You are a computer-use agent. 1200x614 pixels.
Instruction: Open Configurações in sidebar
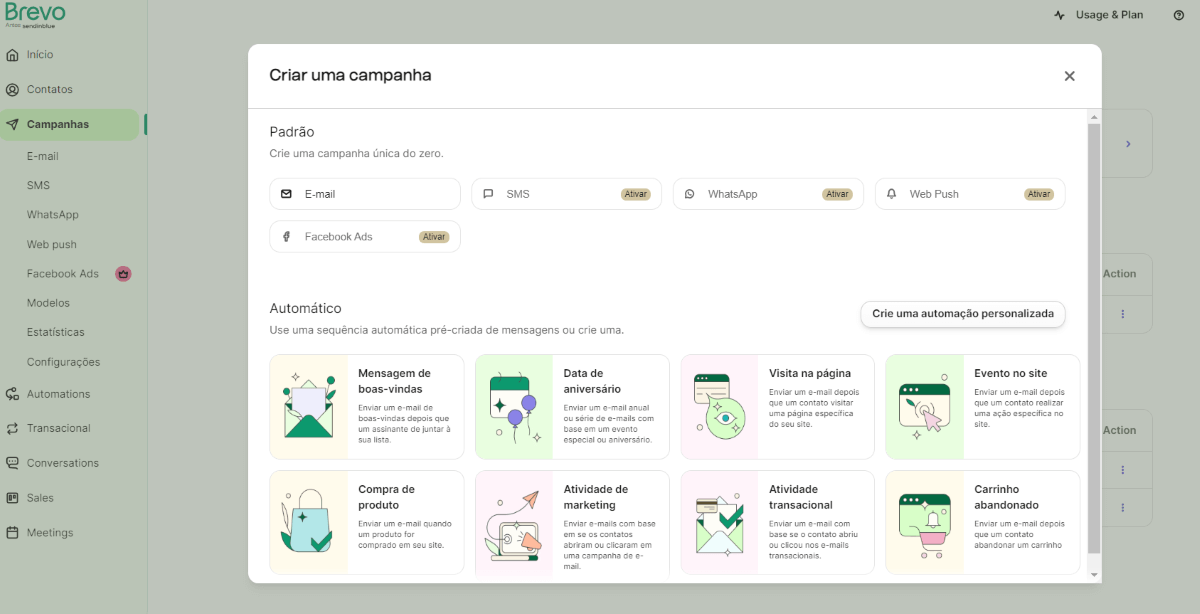tap(64, 362)
